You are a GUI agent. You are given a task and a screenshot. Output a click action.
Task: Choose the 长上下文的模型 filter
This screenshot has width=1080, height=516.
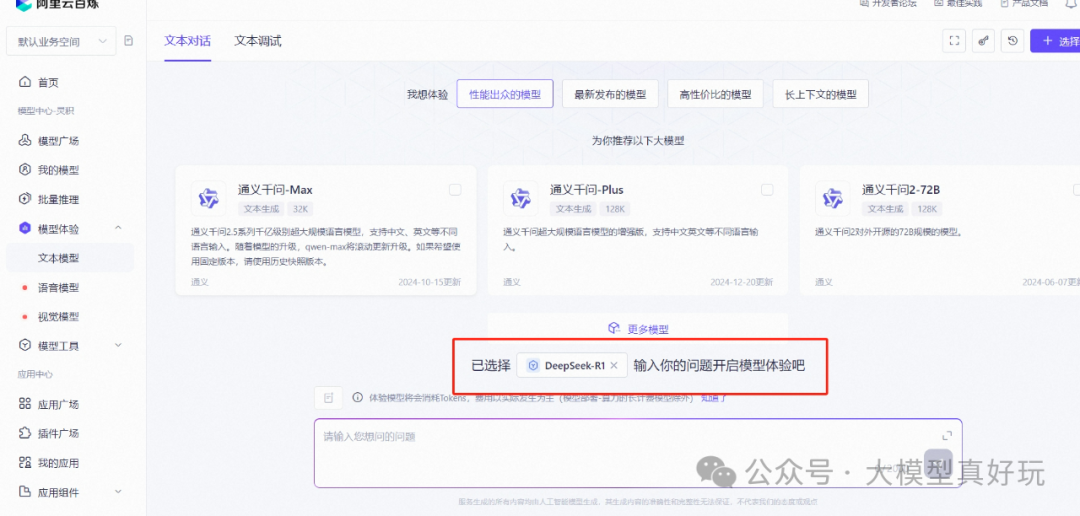coord(820,94)
